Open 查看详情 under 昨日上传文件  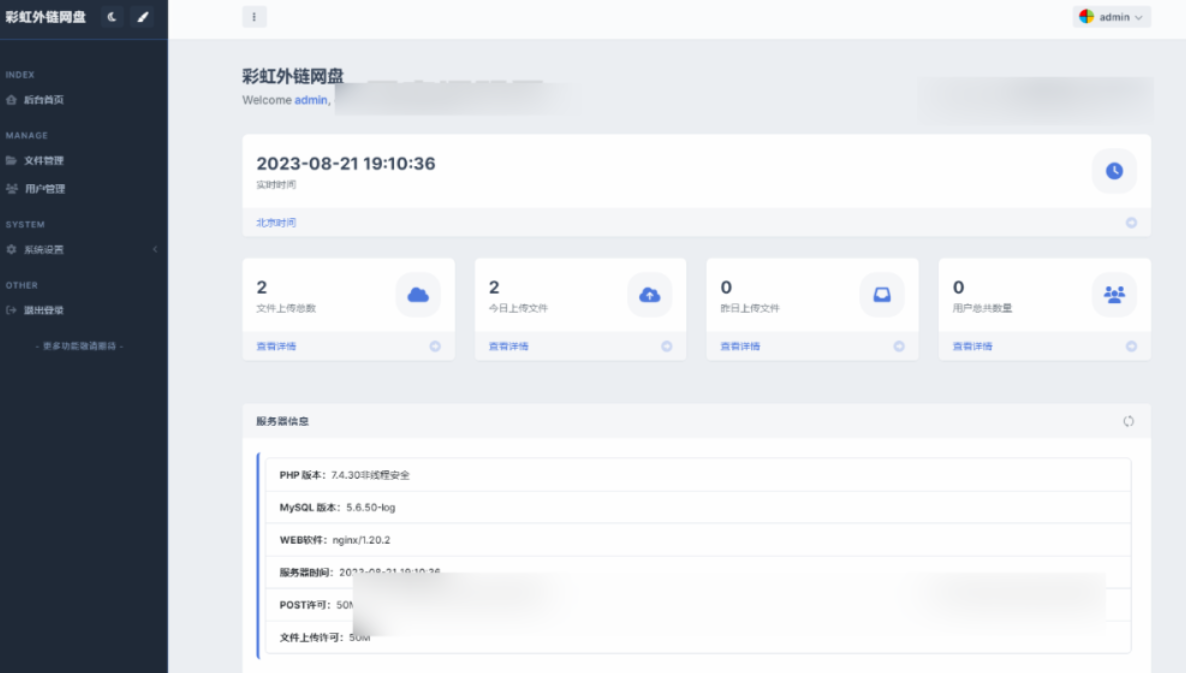point(740,346)
